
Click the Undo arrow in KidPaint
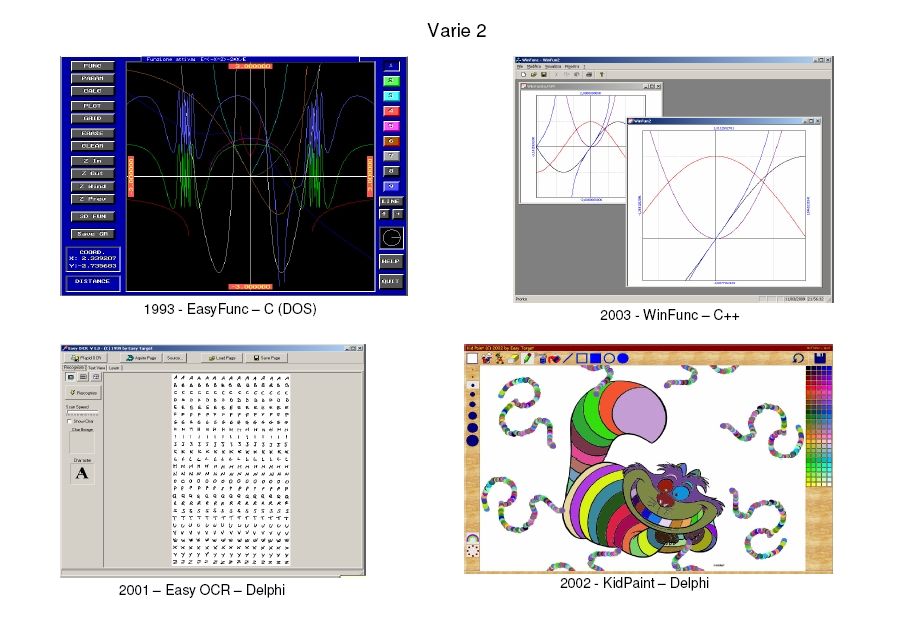pyautogui.click(x=798, y=358)
